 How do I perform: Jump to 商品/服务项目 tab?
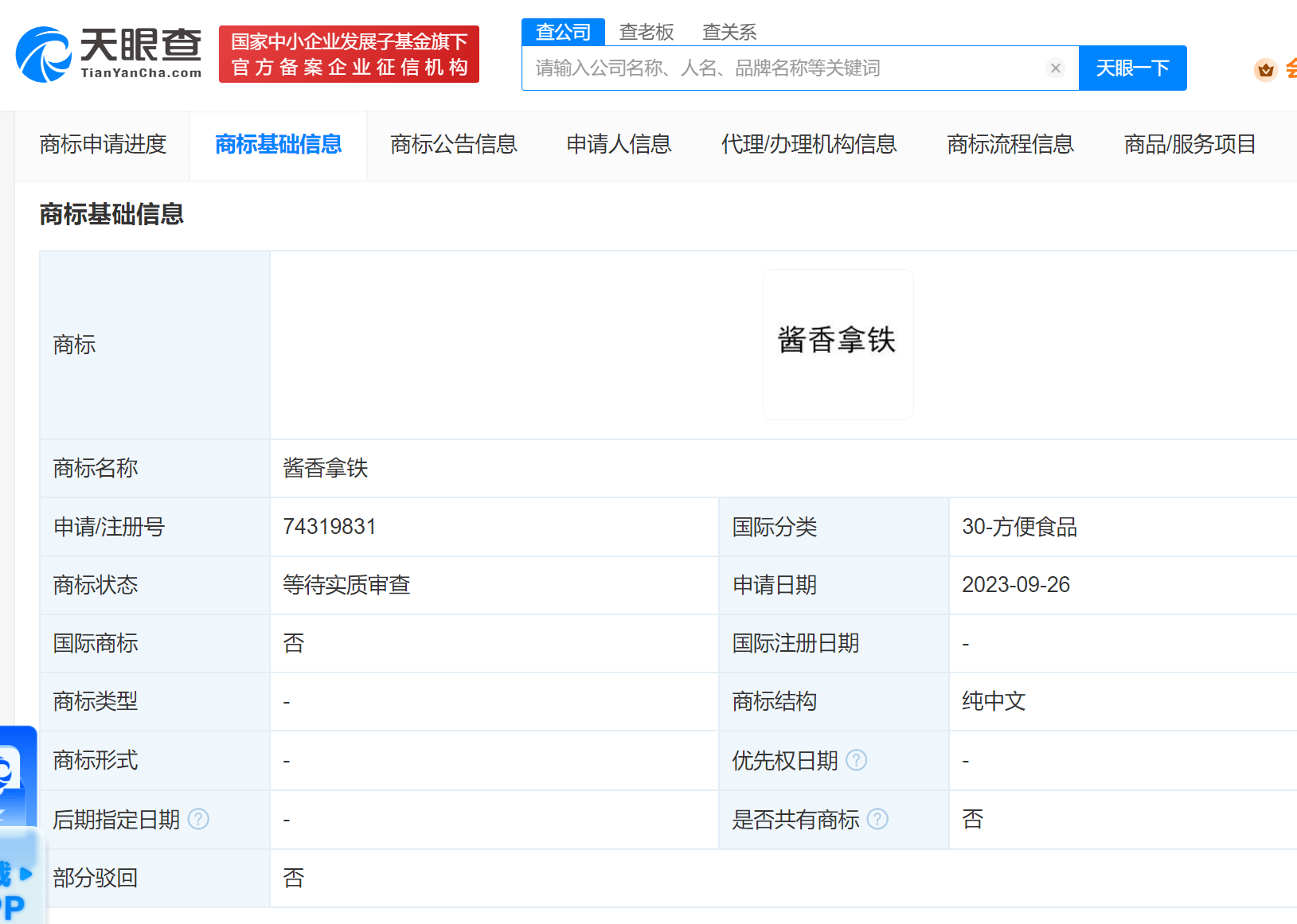point(1190,144)
